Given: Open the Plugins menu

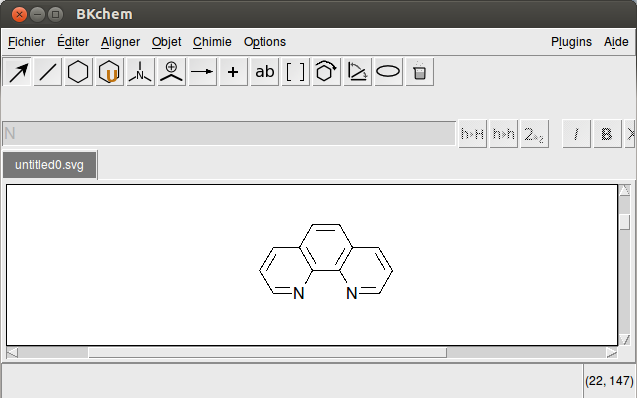Looking at the screenshot, I should click(x=571, y=42).
